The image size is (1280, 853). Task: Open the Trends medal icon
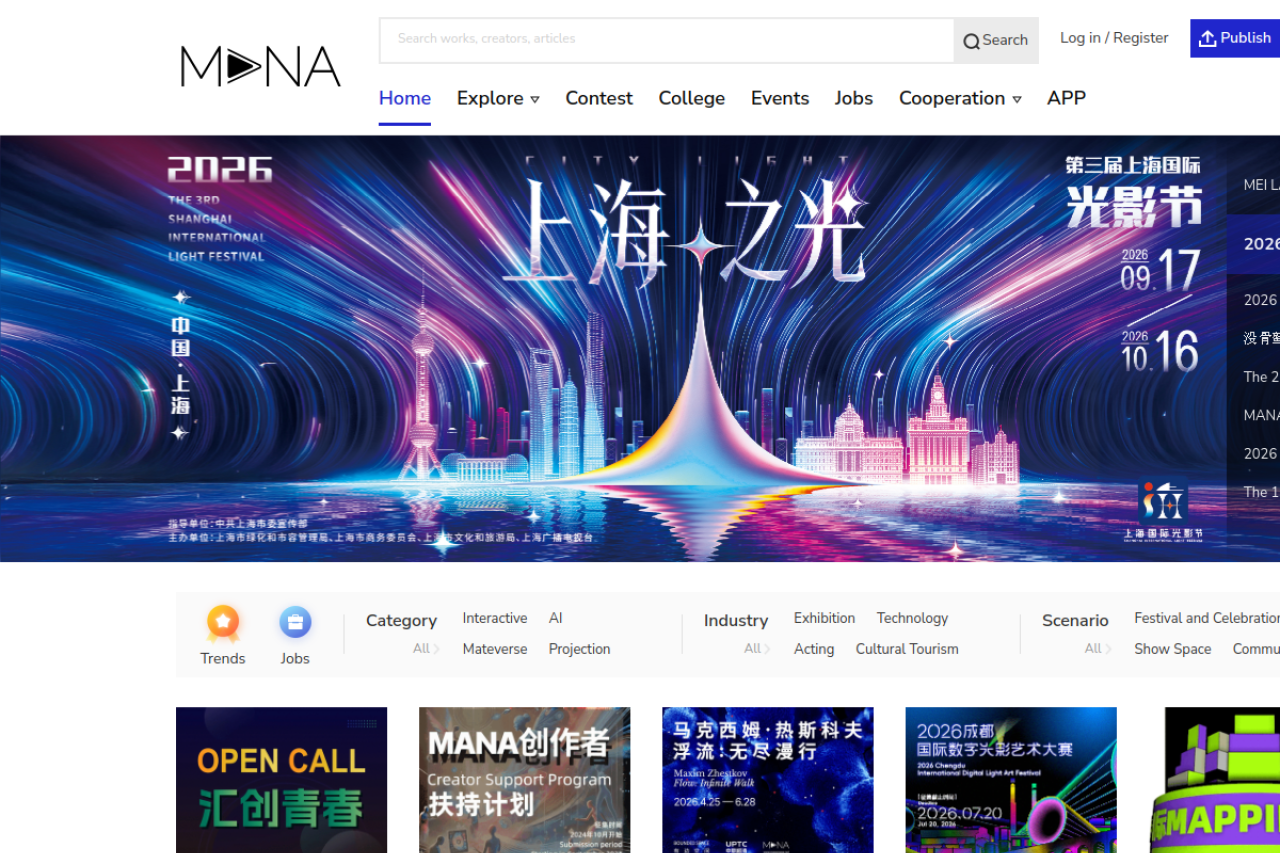click(x=223, y=623)
